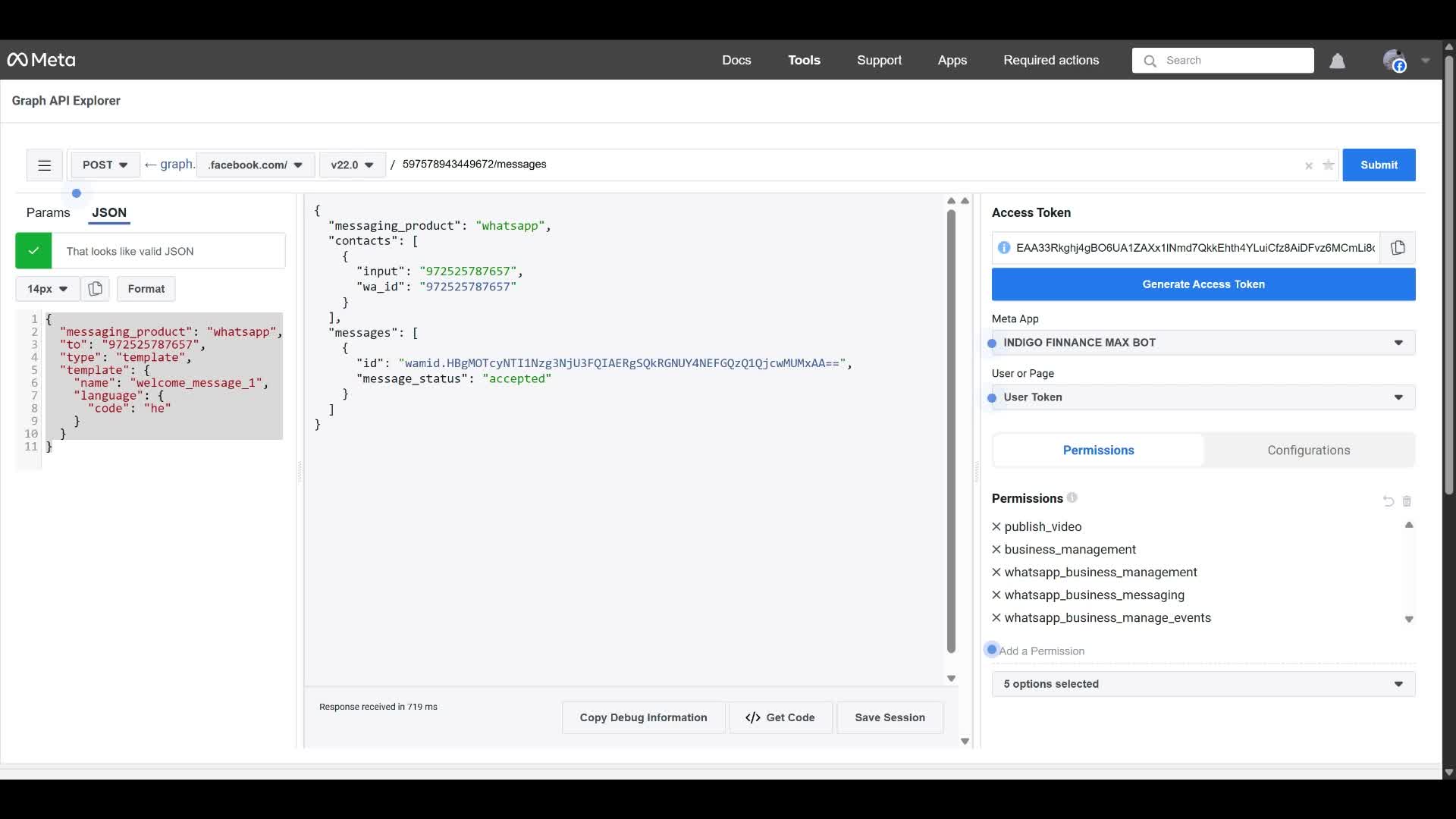
Task: Reset permissions with the undo icon
Action: click(x=1389, y=501)
